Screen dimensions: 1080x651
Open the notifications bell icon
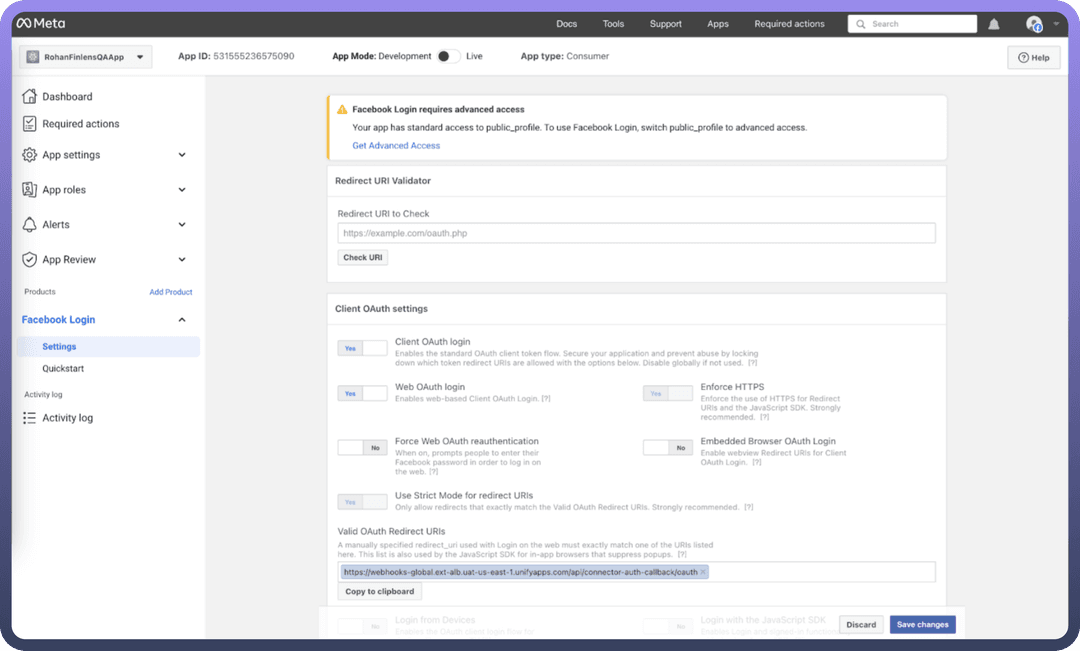[x=994, y=24]
